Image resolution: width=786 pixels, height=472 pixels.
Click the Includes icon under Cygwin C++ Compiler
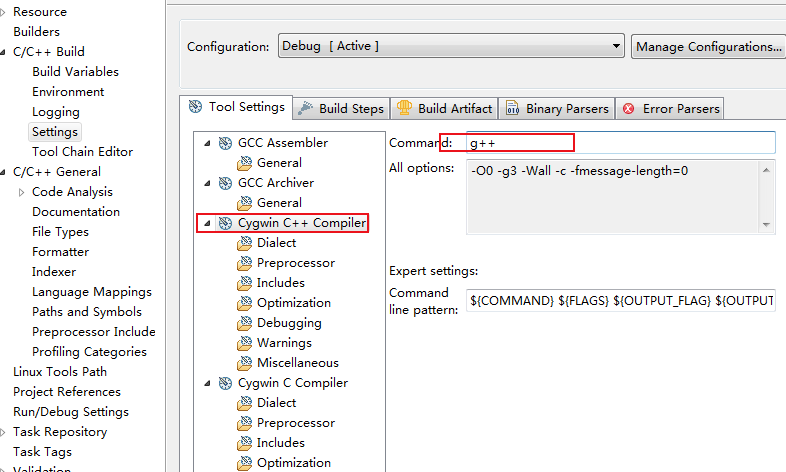coord(244,283)
